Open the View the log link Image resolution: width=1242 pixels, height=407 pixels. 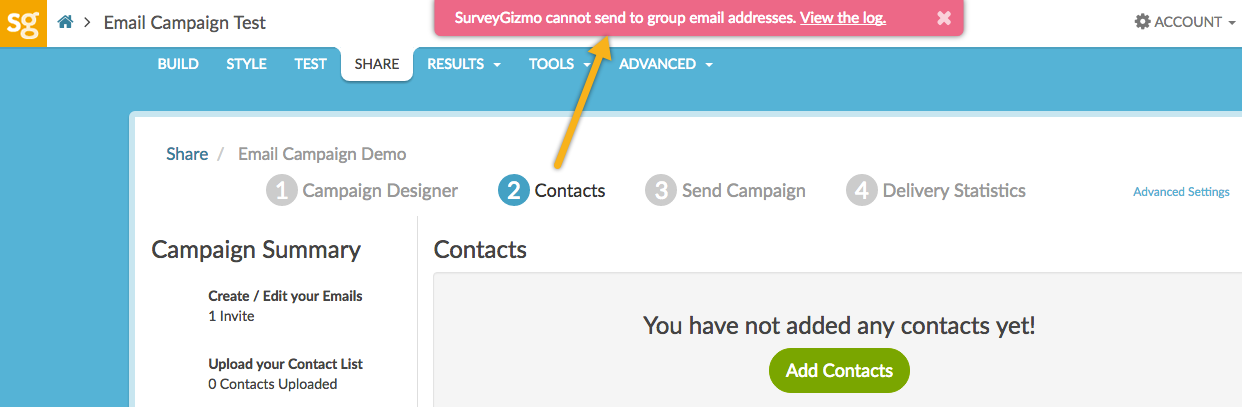tap(843, 18)
